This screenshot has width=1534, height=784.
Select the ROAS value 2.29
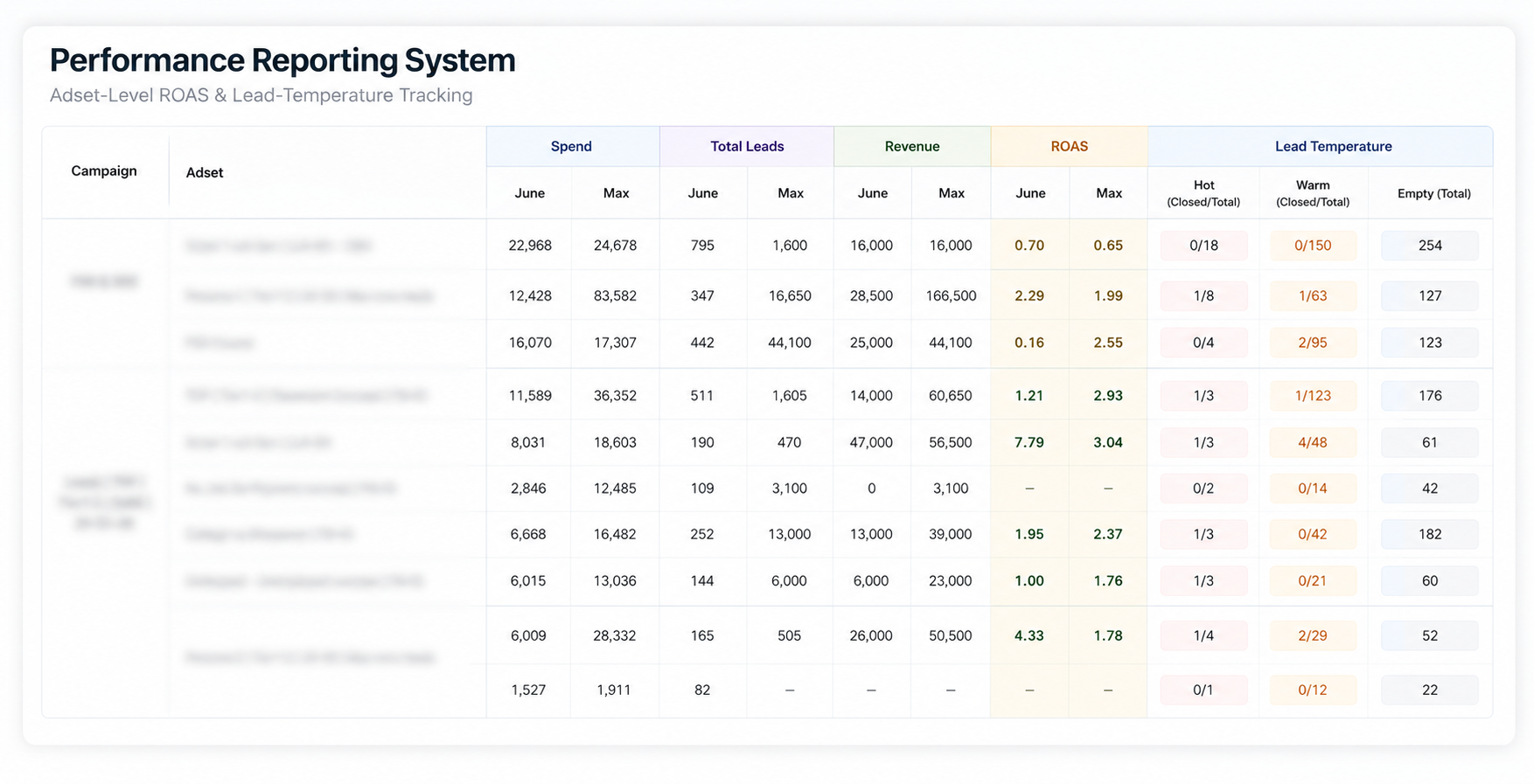[x=1029, y=296]
